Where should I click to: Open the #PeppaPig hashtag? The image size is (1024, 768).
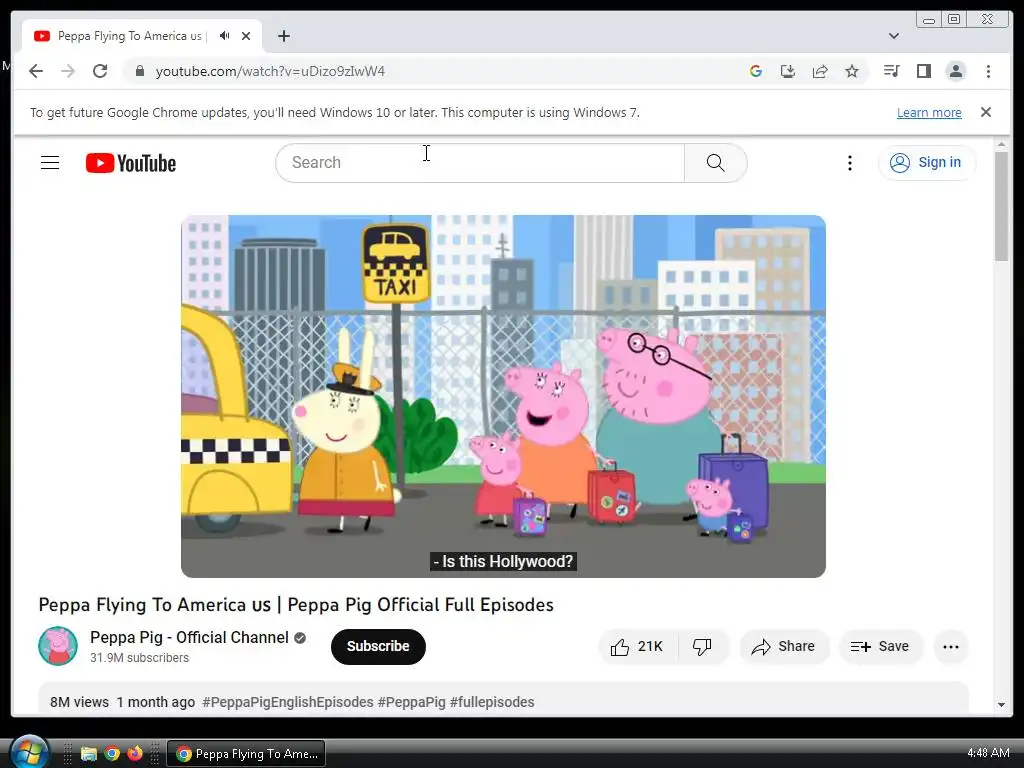coord(411,702)
